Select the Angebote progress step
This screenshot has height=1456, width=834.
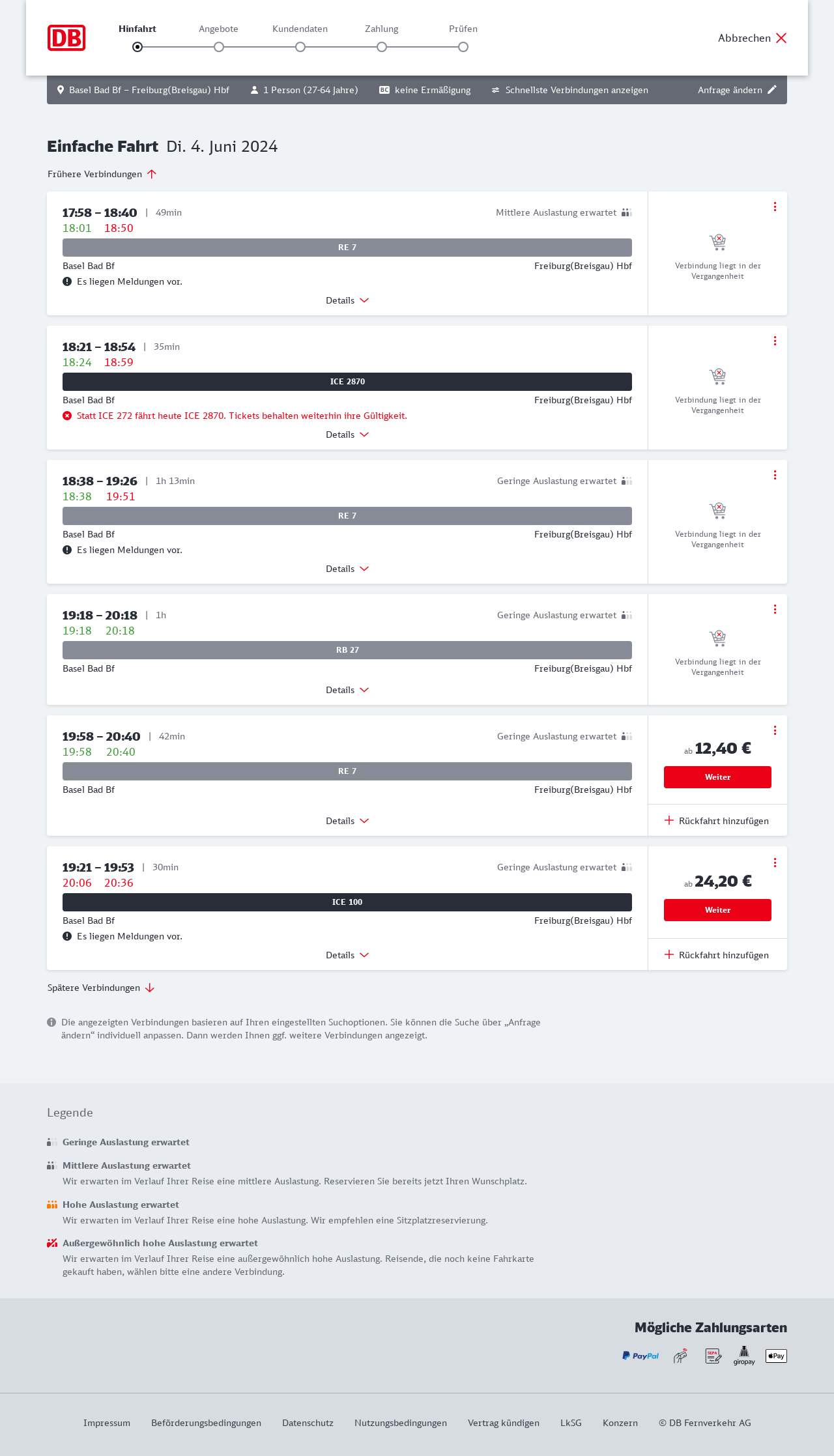(219, 47)
